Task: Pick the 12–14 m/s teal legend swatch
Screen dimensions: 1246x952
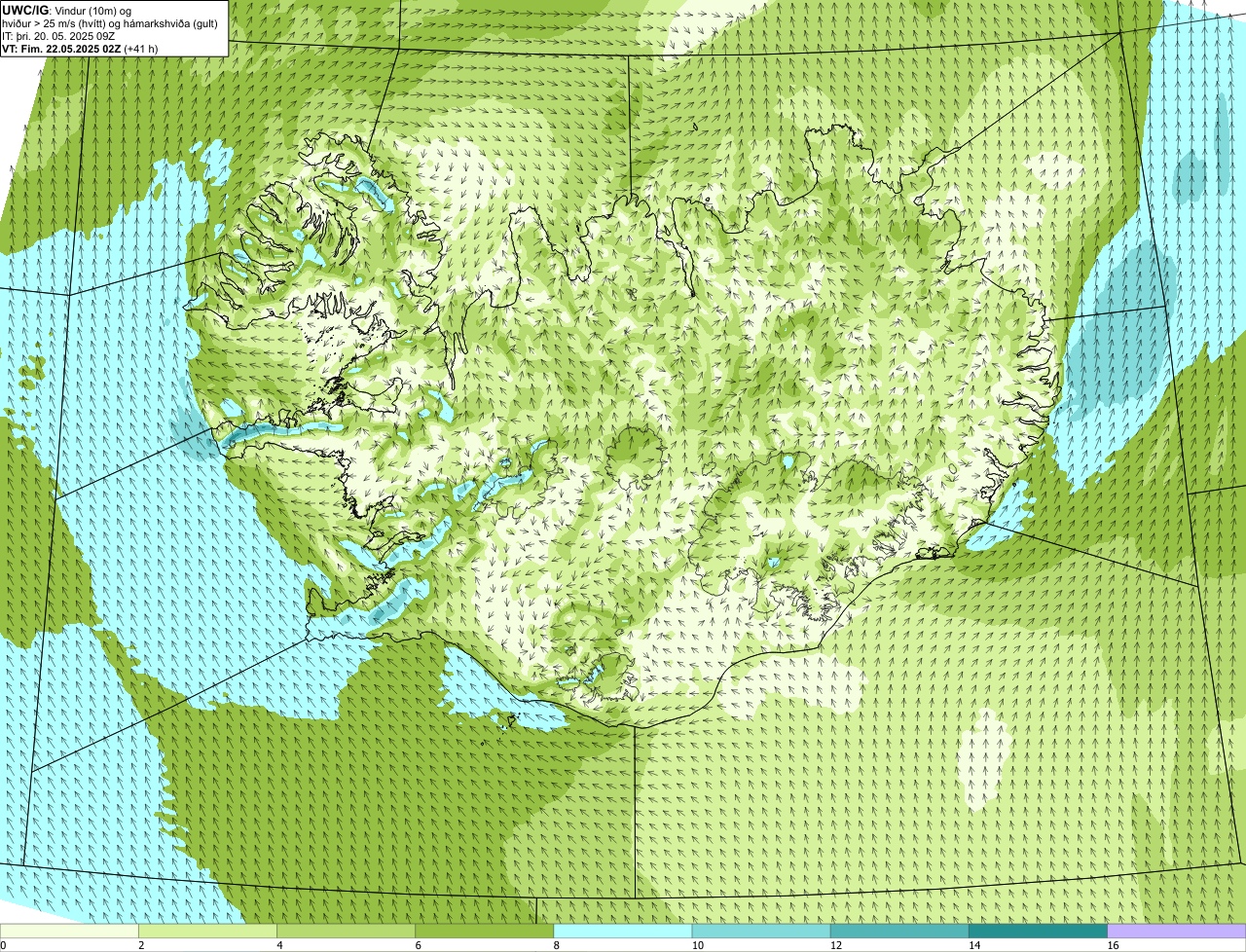Action: click(898, 931)
